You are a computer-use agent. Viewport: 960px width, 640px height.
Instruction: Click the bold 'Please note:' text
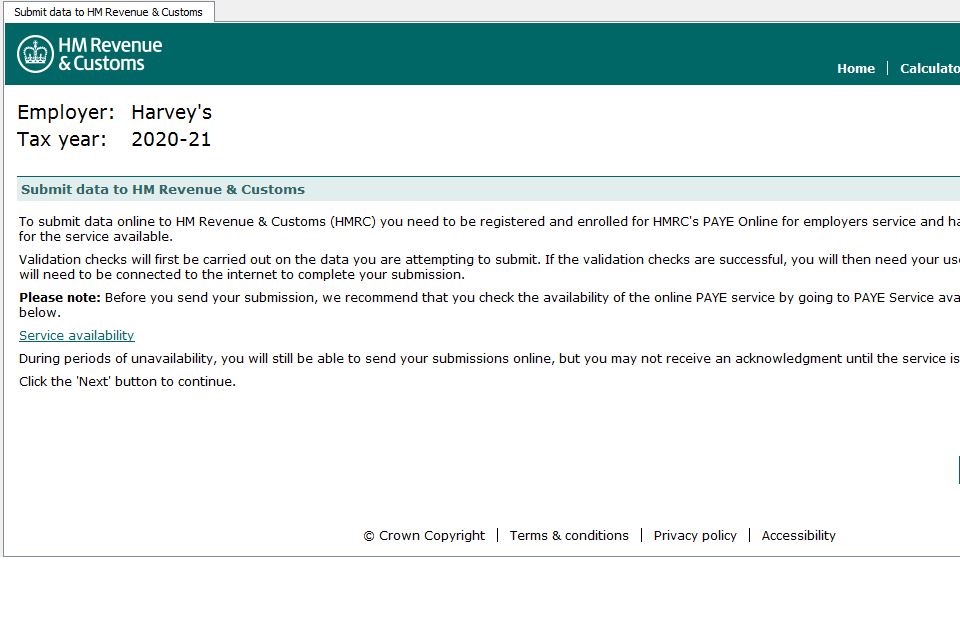59,298
